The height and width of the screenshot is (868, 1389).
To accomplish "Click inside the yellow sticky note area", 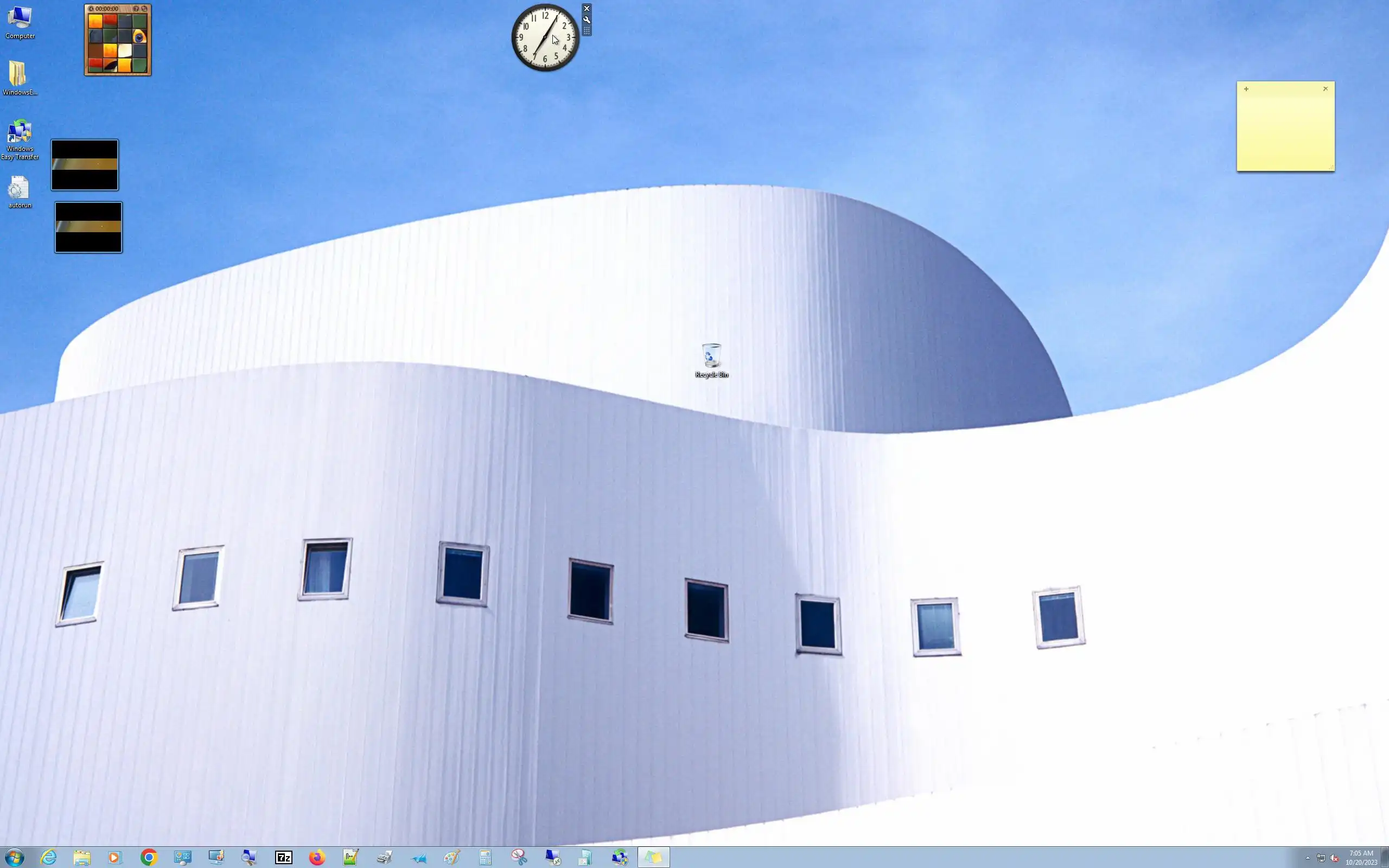I will click(x=1285, y=132).
